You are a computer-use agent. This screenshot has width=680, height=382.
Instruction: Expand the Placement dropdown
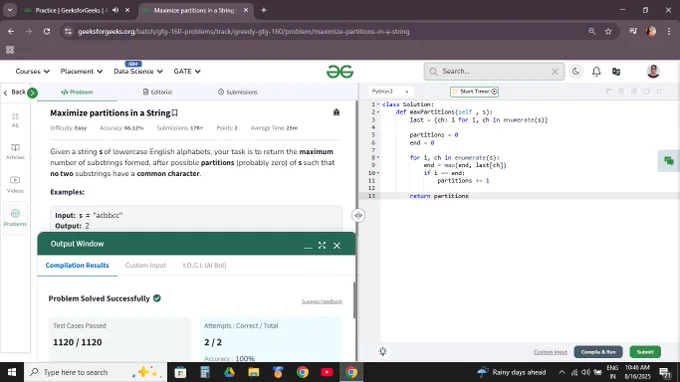(82, 71)
